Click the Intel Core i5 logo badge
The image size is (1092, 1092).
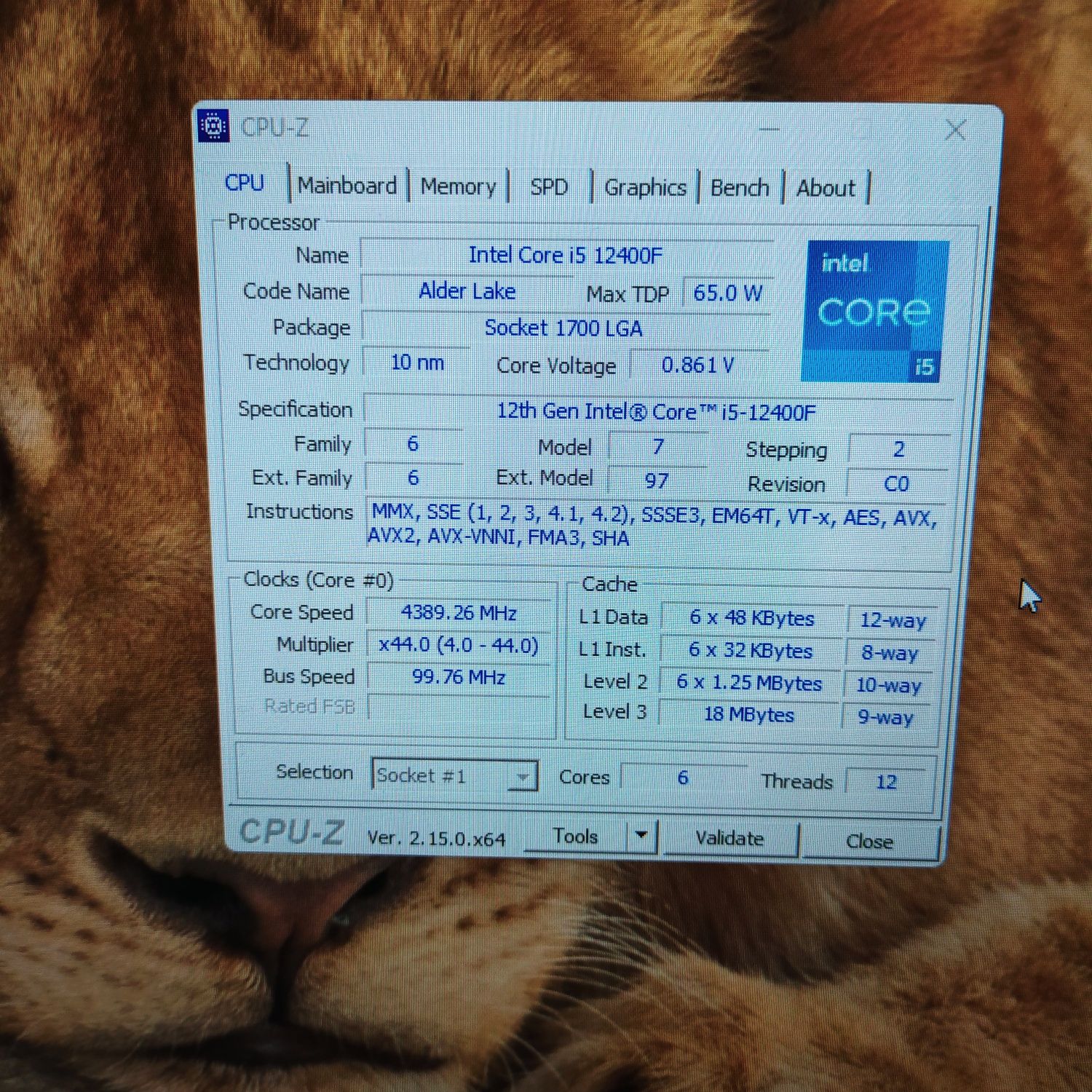875,312
